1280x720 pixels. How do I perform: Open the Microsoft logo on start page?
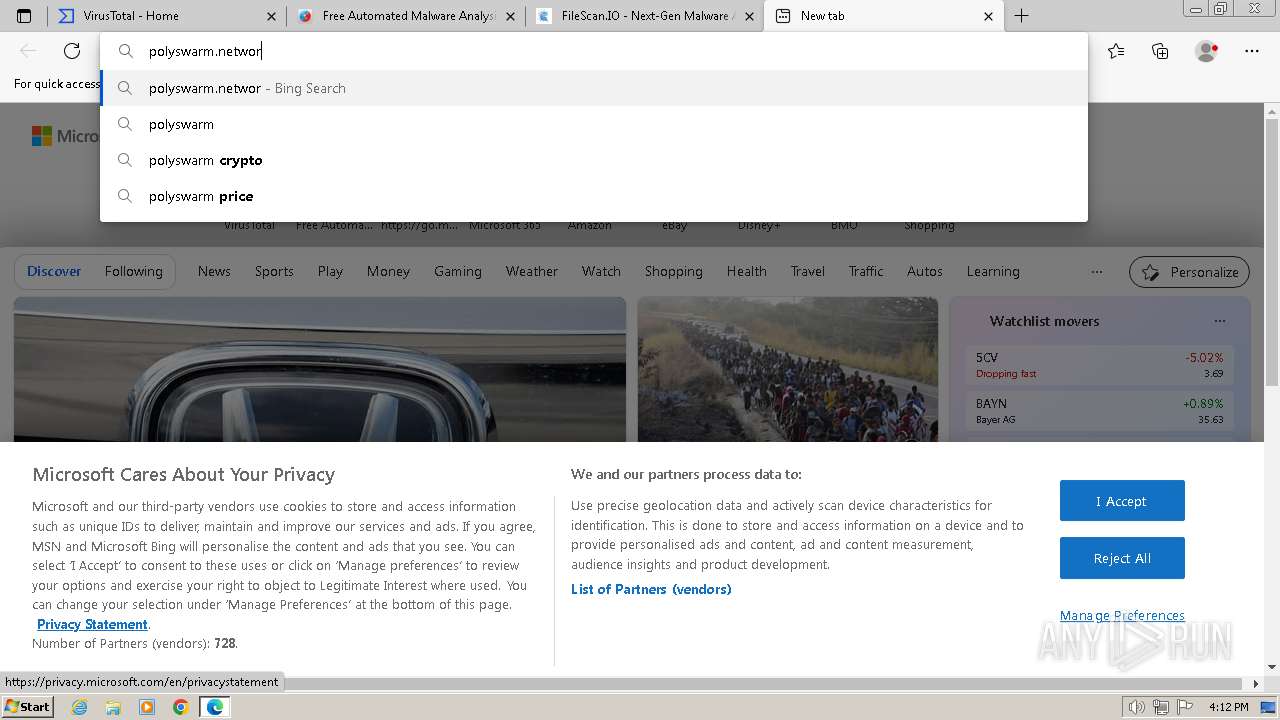[x=41, y=136]
